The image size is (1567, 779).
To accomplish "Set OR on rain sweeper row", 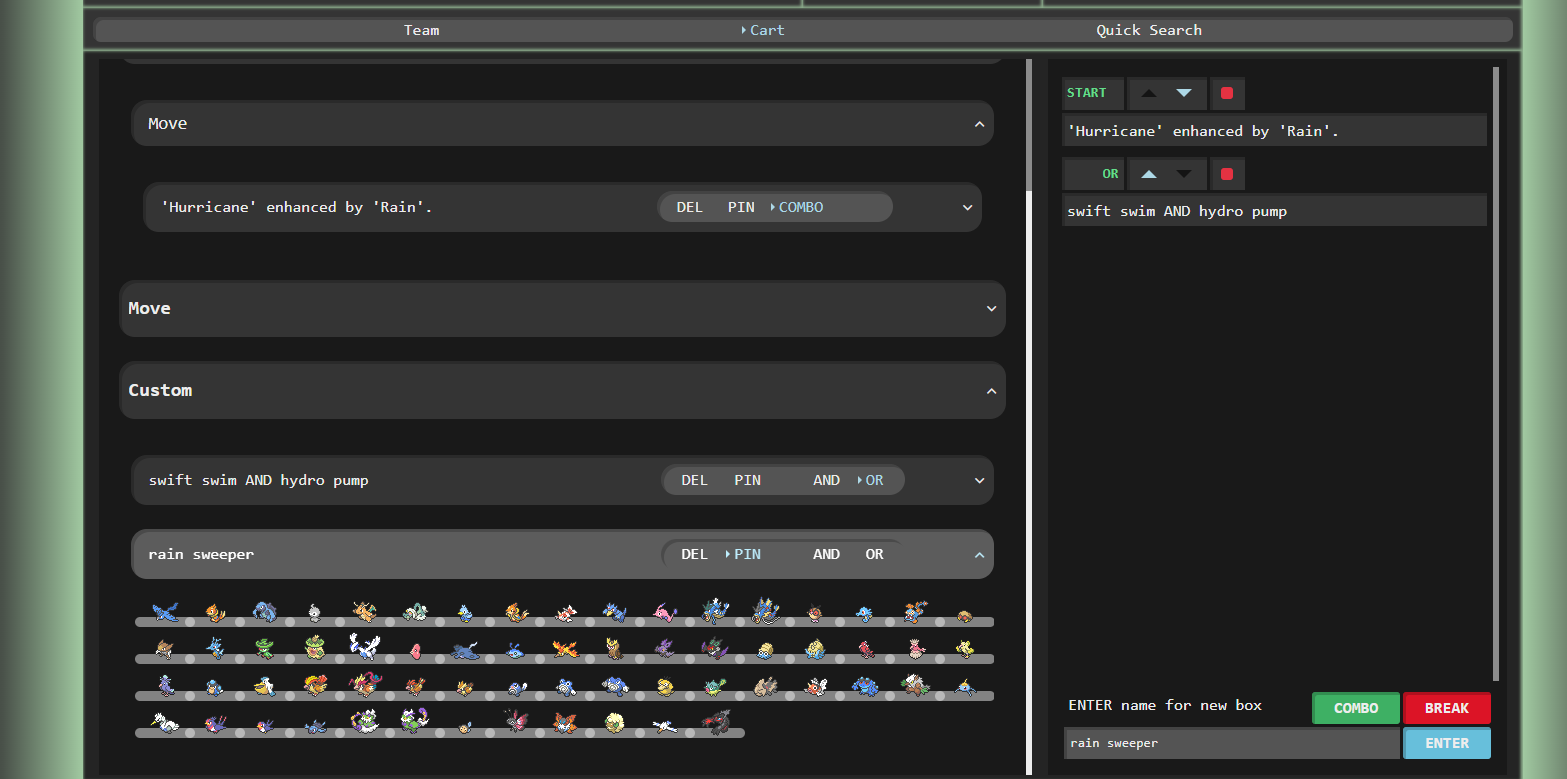I will click(x=874, y=554).
